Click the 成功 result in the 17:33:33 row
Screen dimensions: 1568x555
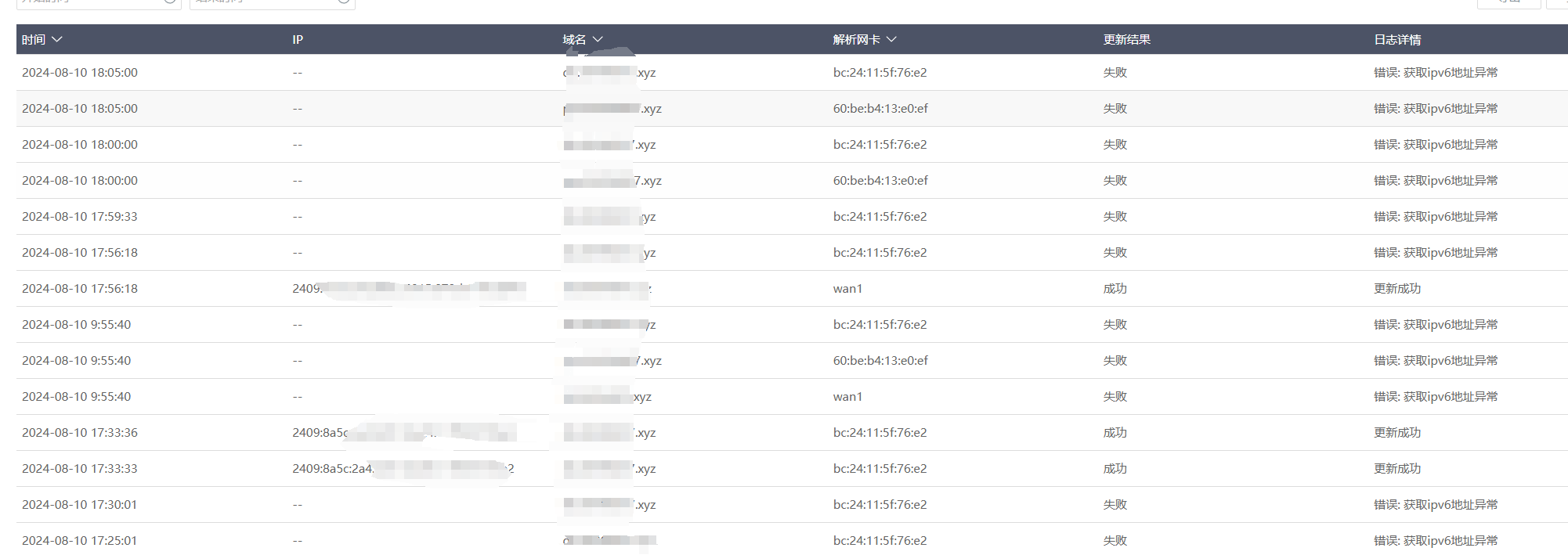[1115, 469]
